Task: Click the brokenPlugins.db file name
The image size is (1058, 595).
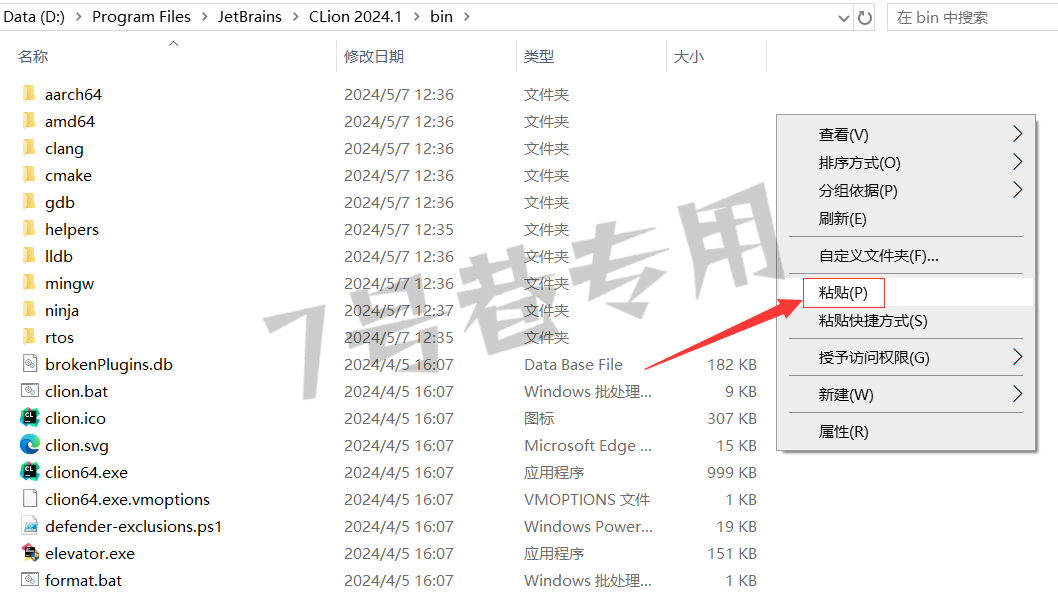Action: coord(109,364)
